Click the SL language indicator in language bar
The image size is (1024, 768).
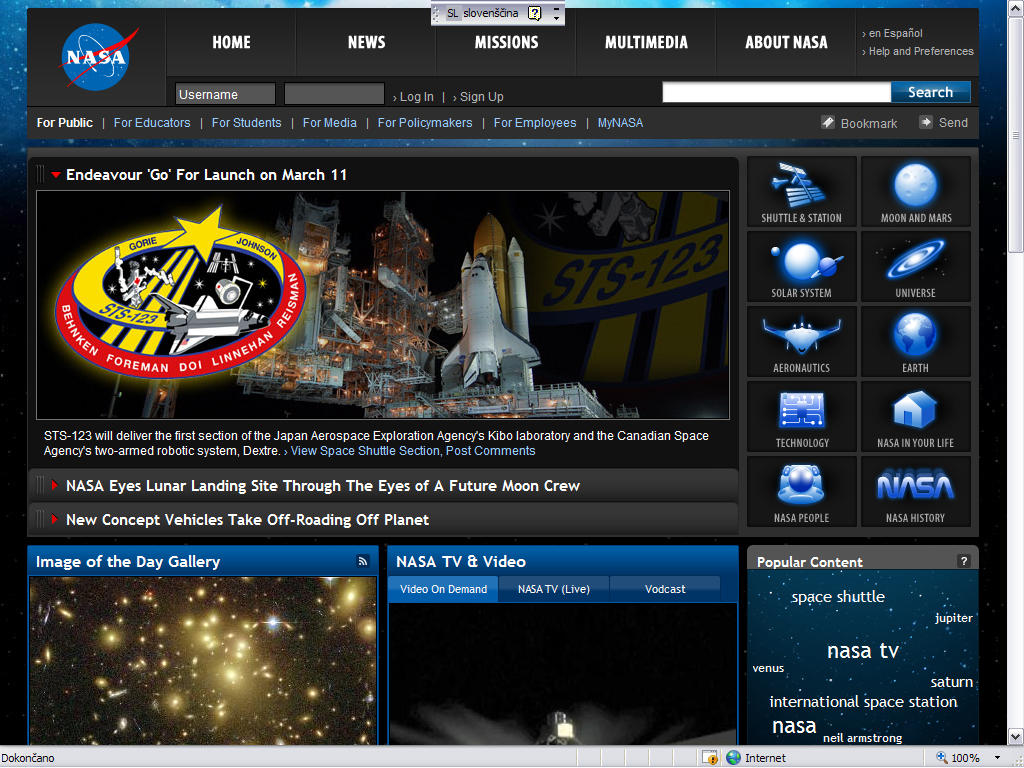pos(453,13)
